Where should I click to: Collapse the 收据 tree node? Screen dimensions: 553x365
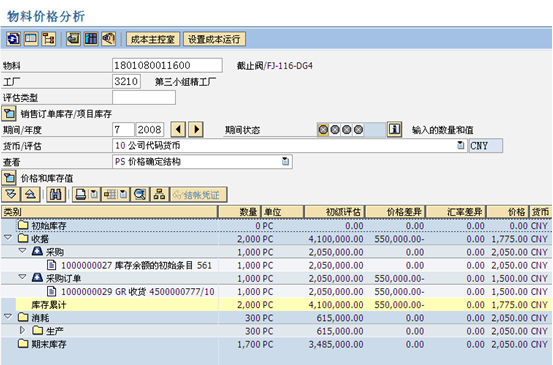(8, 238)
